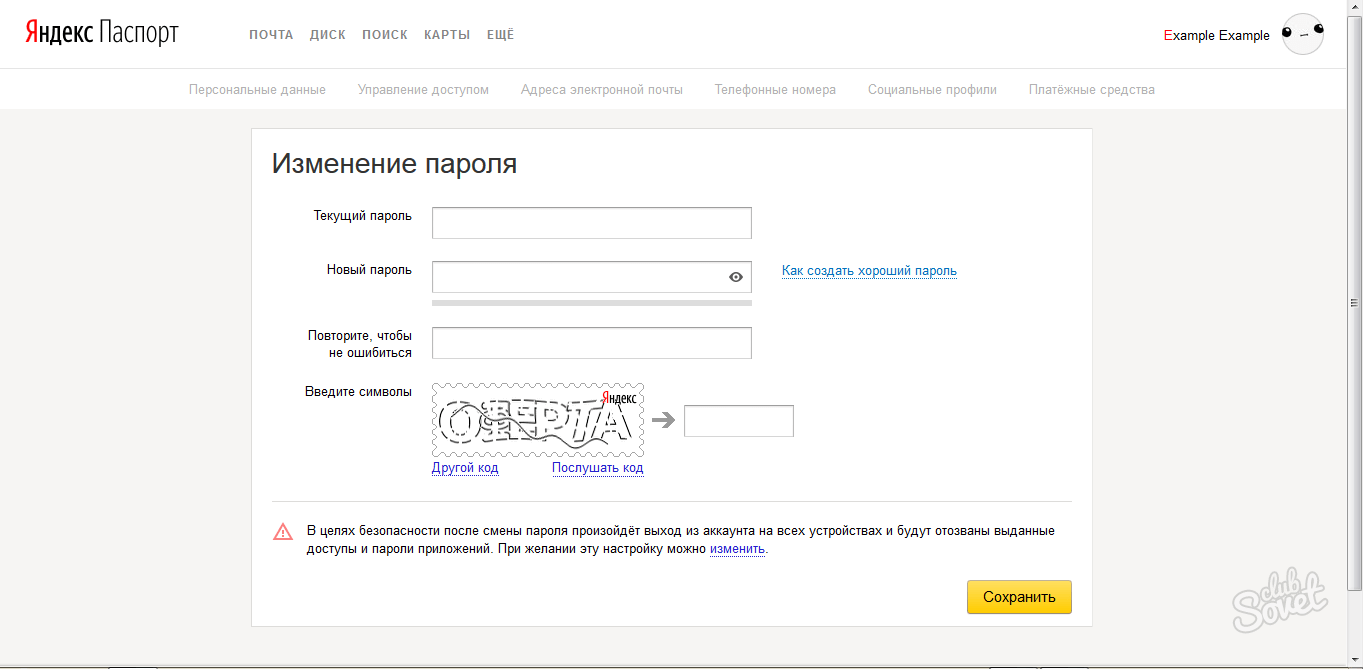1363x669 pixels.
Task: Switch to Персональные данные tab
Action: (257, 90)
